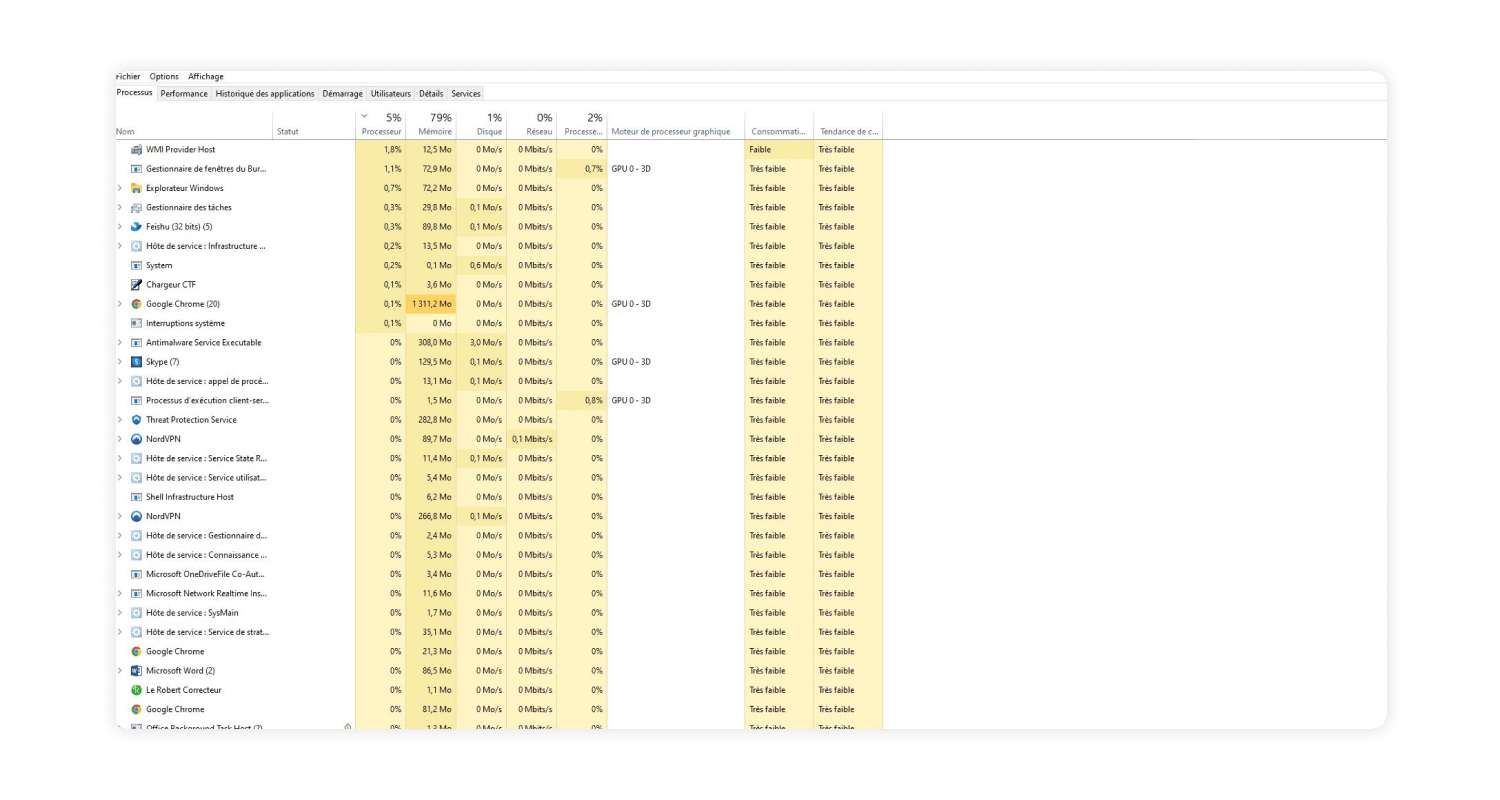The width and height of the screenshot is (1500, 800).
Task: Click the NordVPN icon with 89,7 Mo memory
Action: (136, 439)
